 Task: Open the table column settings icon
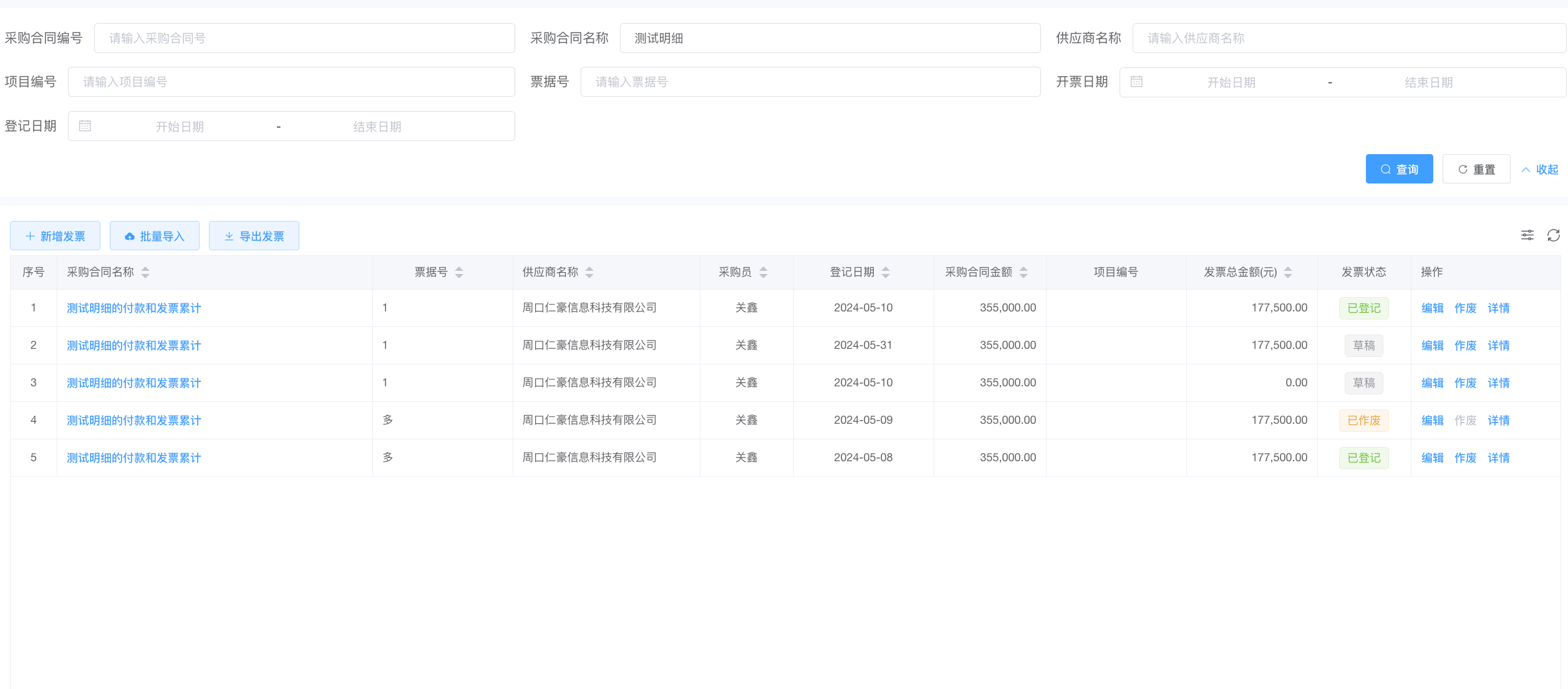pos(1527,235)
